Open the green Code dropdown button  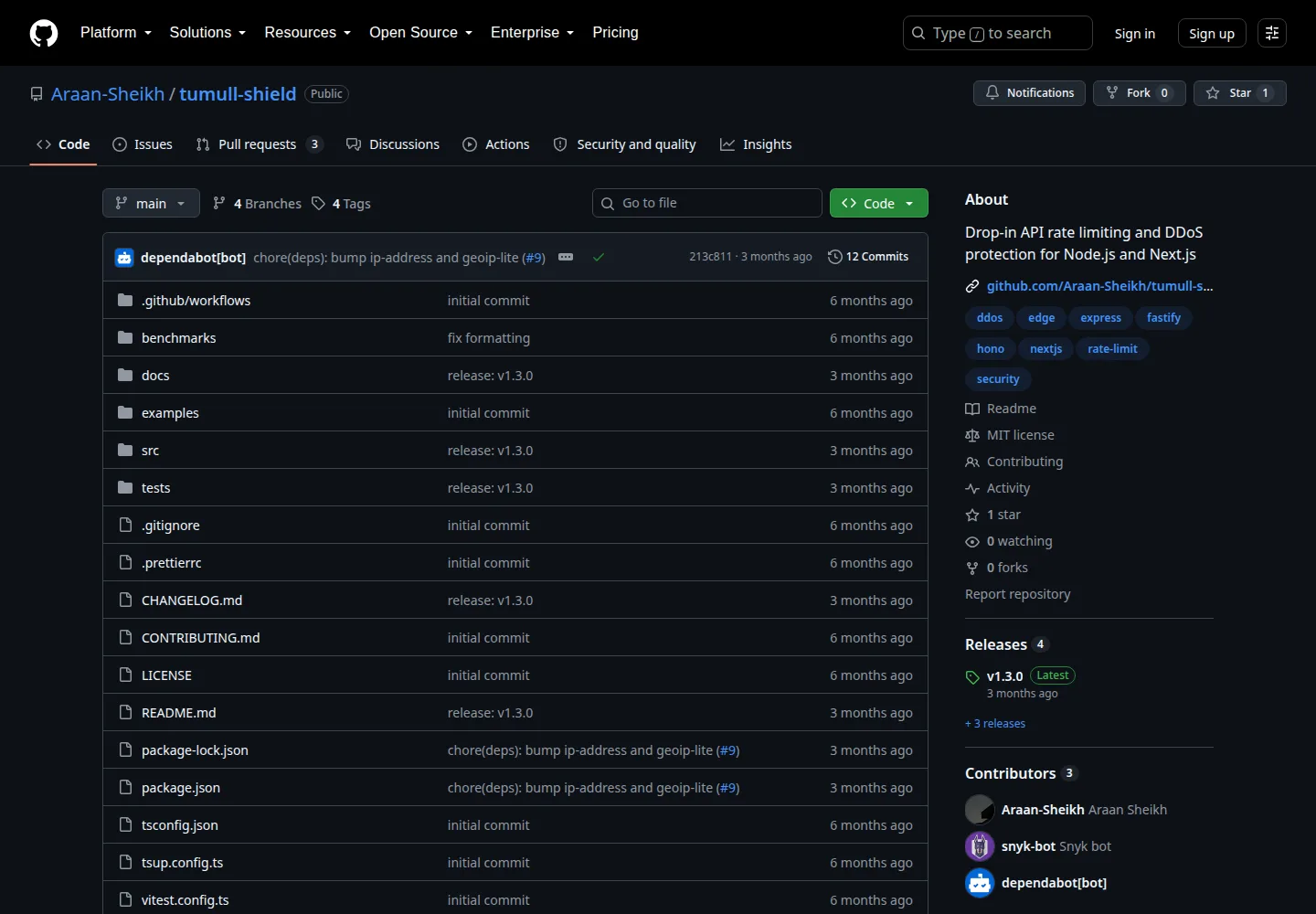pyautogui.click(x=878, y=203)
